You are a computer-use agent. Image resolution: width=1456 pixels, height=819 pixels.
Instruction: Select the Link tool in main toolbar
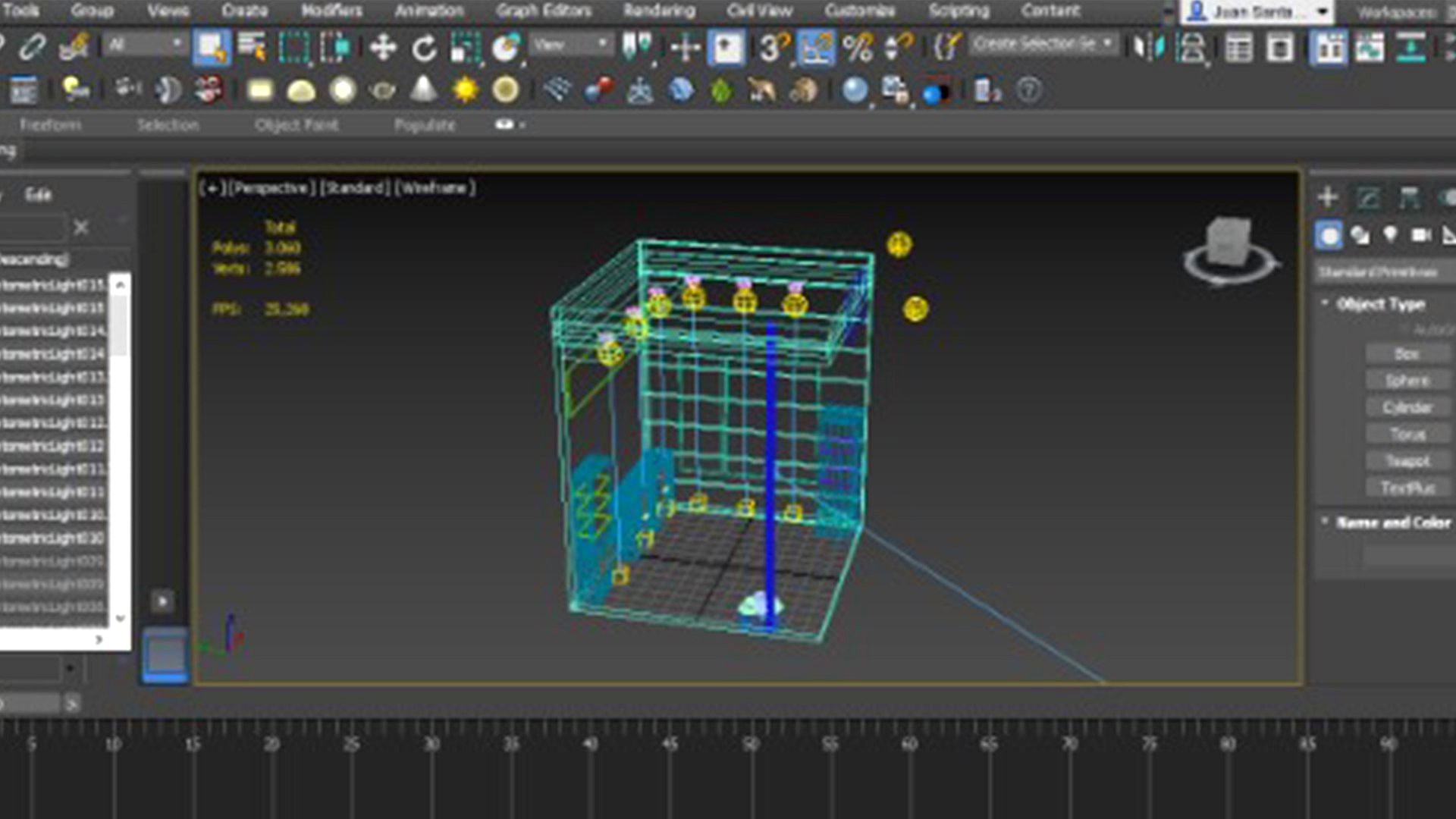pos(32,47)
